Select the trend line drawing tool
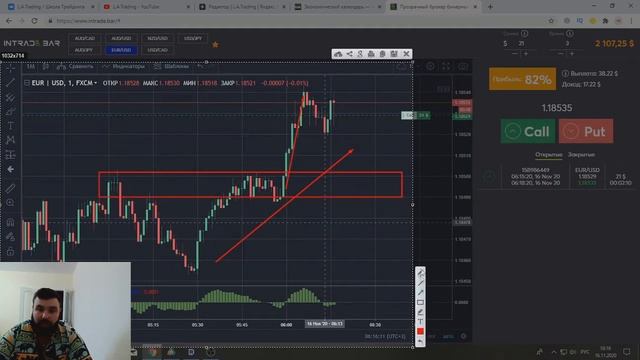The image size is (640, 360). point(11,82)
